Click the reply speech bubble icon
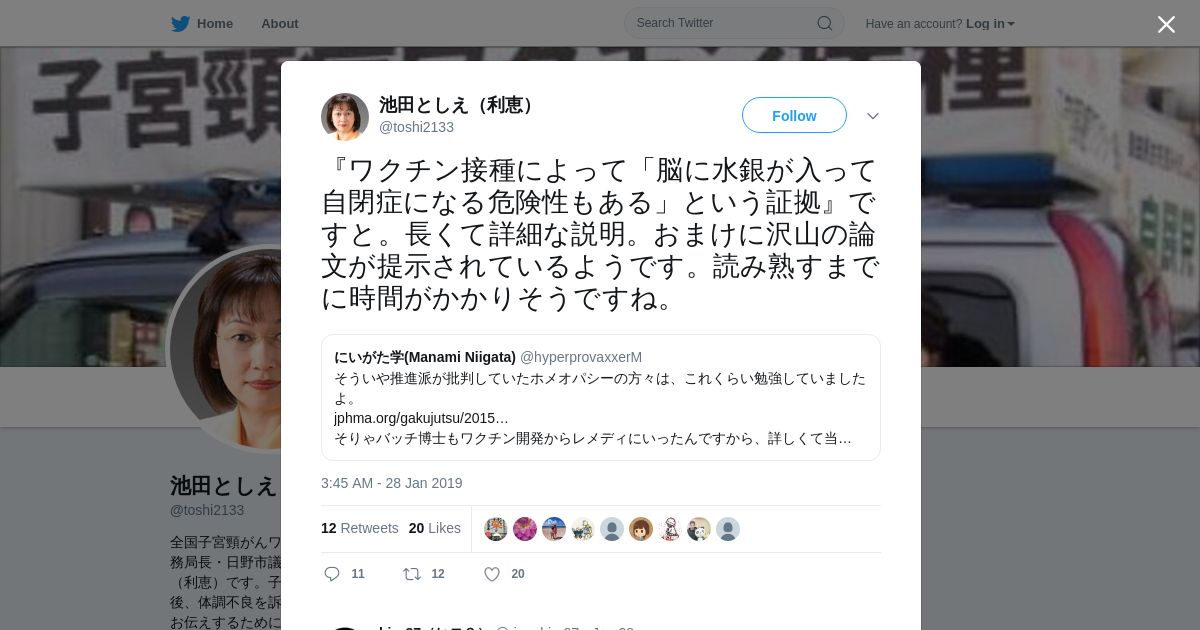Screen dimensions: 1200x630 click(x=333, y=574)
